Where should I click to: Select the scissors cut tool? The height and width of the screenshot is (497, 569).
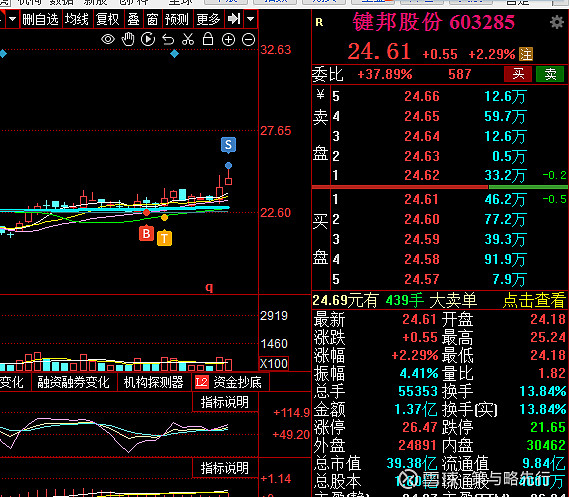pos(188,39)
